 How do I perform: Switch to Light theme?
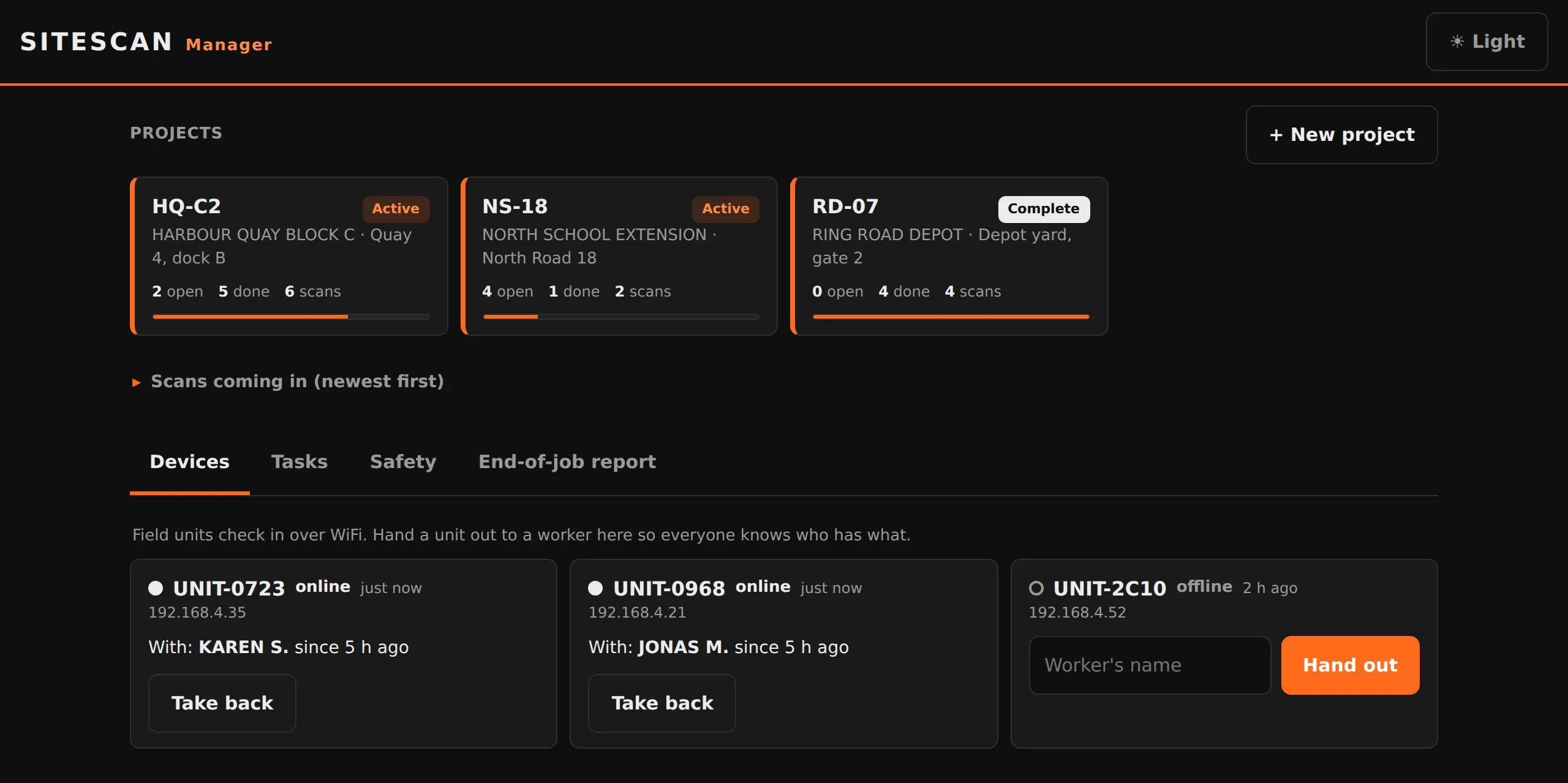(1487, 42)
